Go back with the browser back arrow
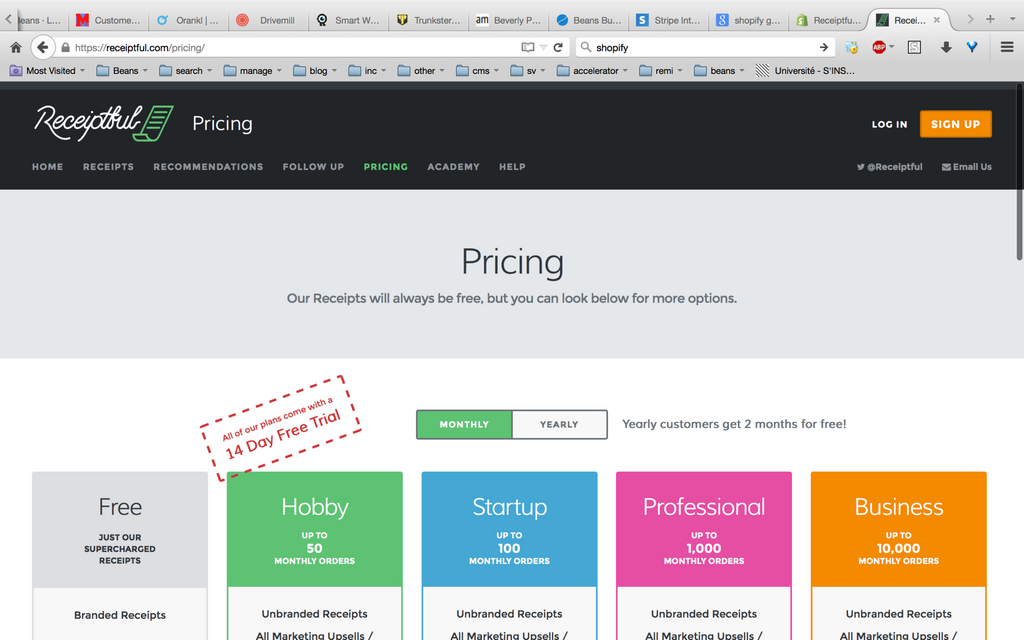The image size is (1024, 640). click(x=42, y=47)
